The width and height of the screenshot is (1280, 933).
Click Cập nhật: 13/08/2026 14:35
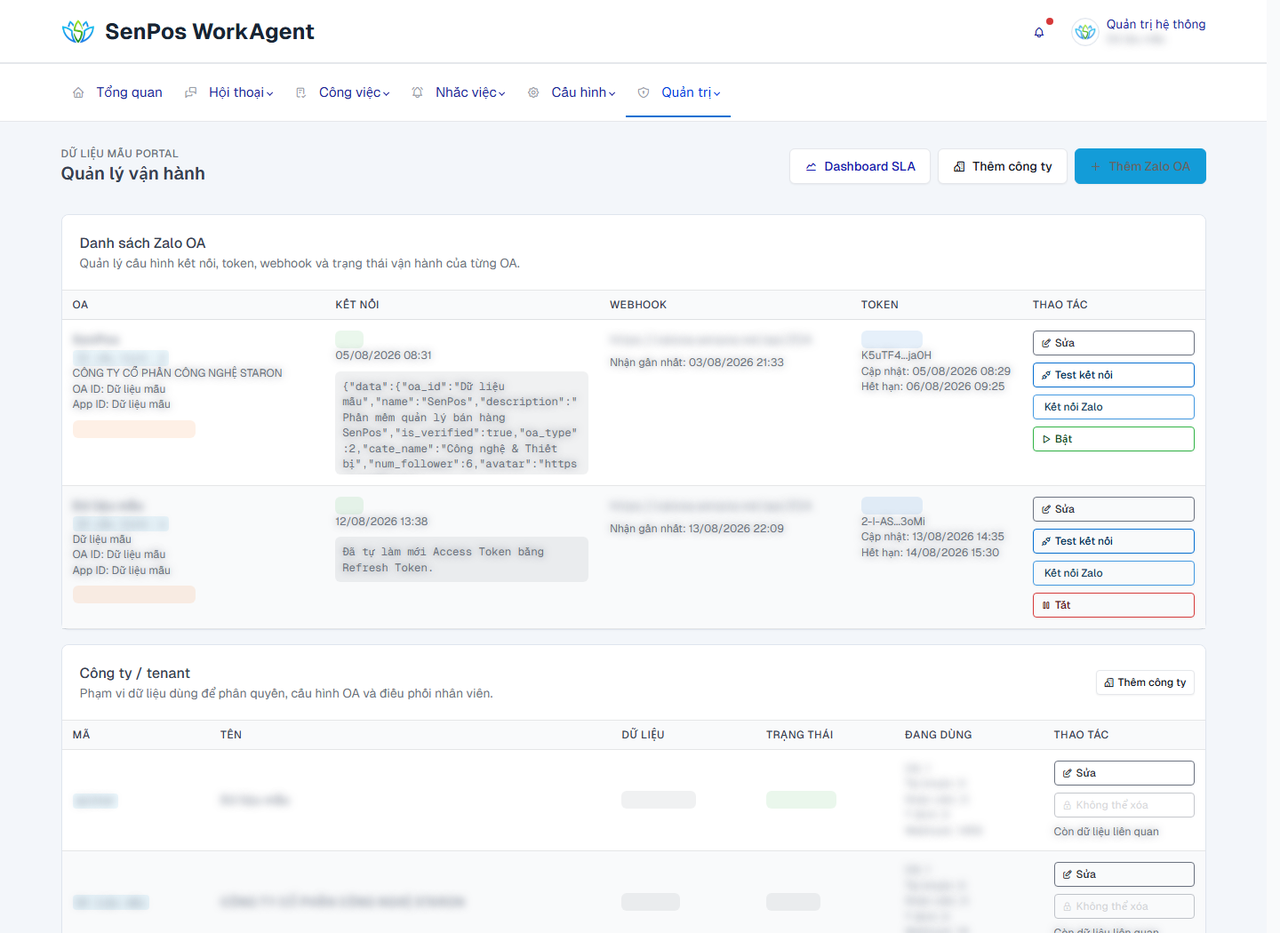point(933,537)
